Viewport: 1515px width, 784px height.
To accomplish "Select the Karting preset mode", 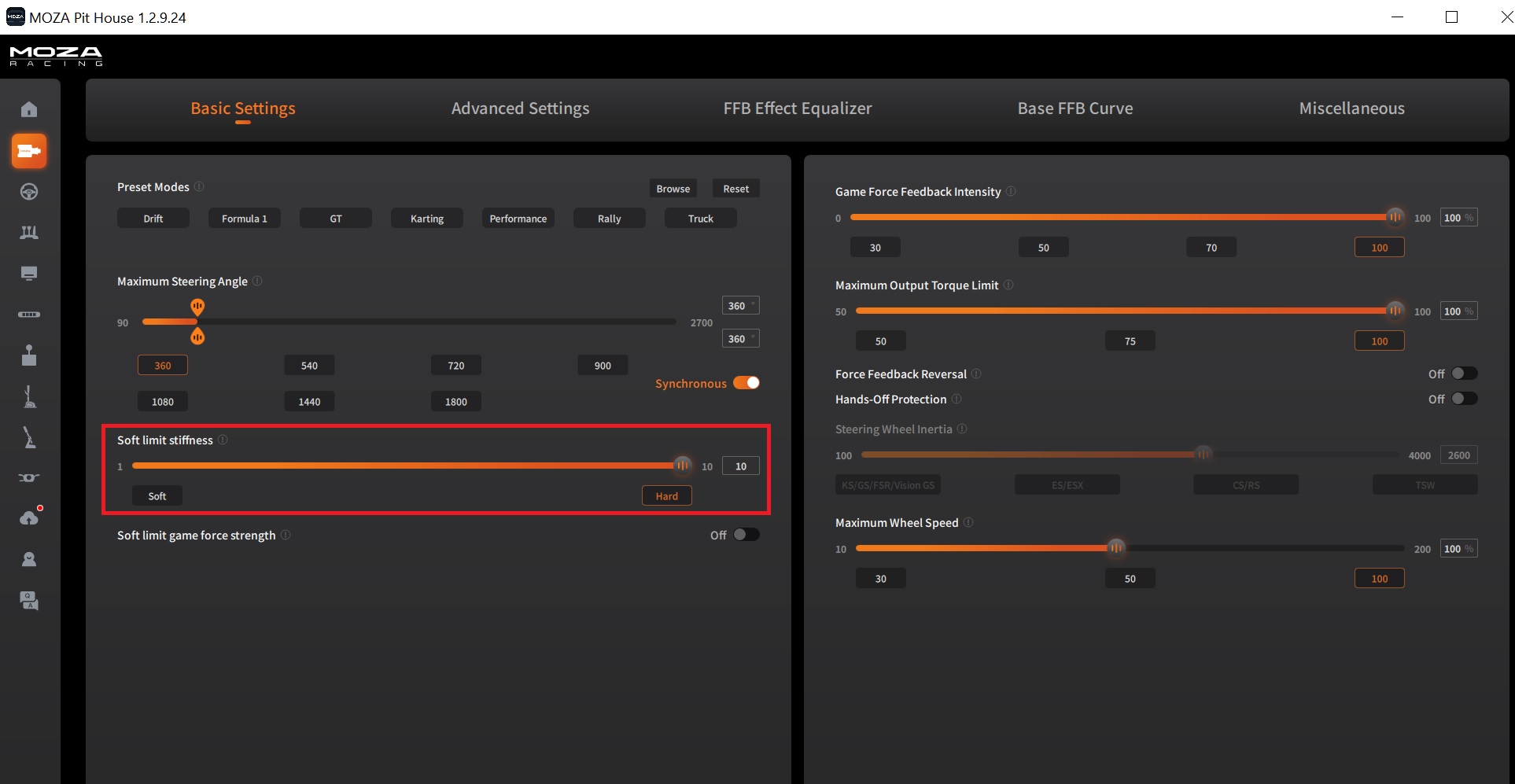I will click(427, 219).
